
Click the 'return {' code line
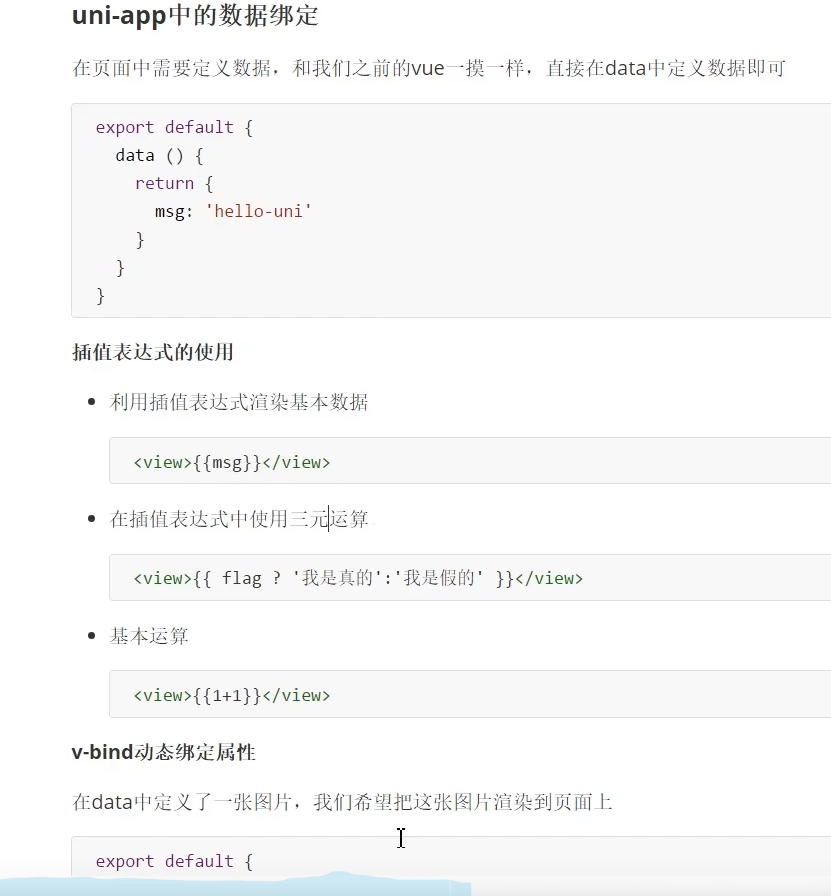[174, 183]
